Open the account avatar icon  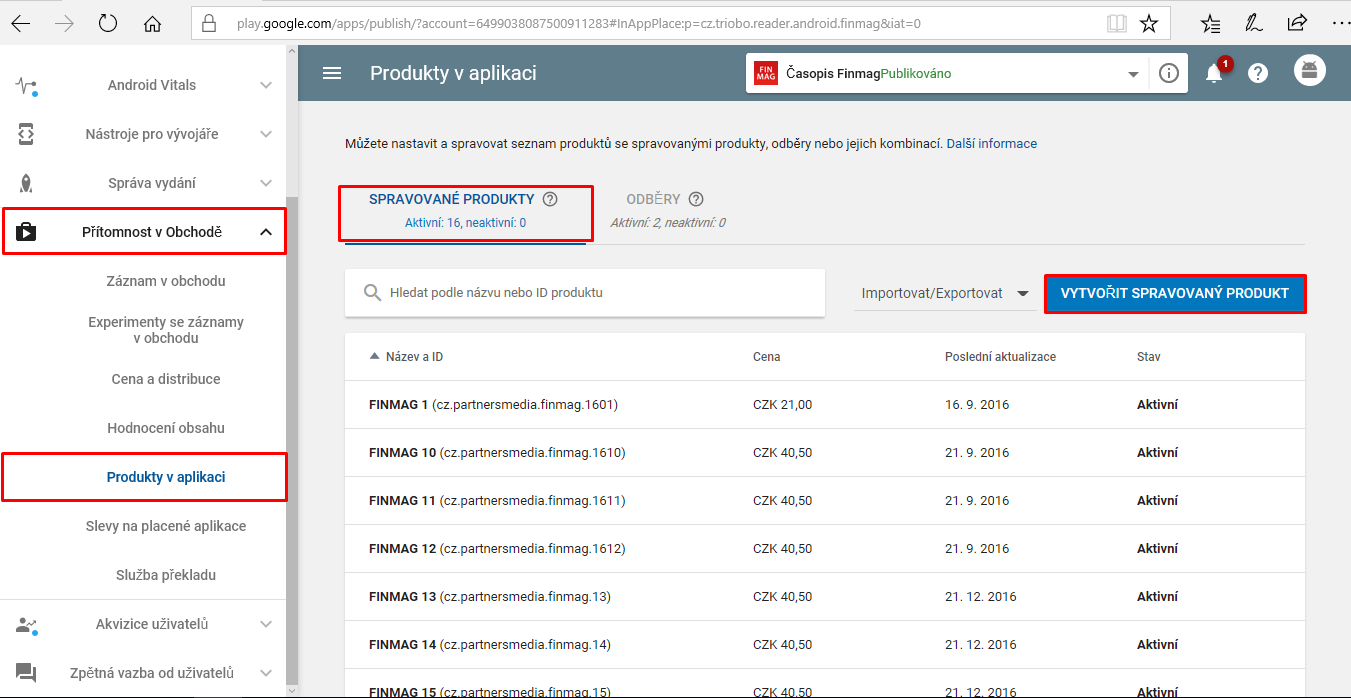[1309, 70]
